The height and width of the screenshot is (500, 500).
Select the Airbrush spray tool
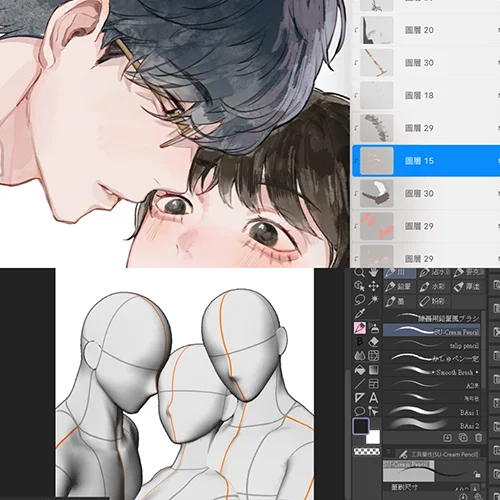tap(374, 328)
